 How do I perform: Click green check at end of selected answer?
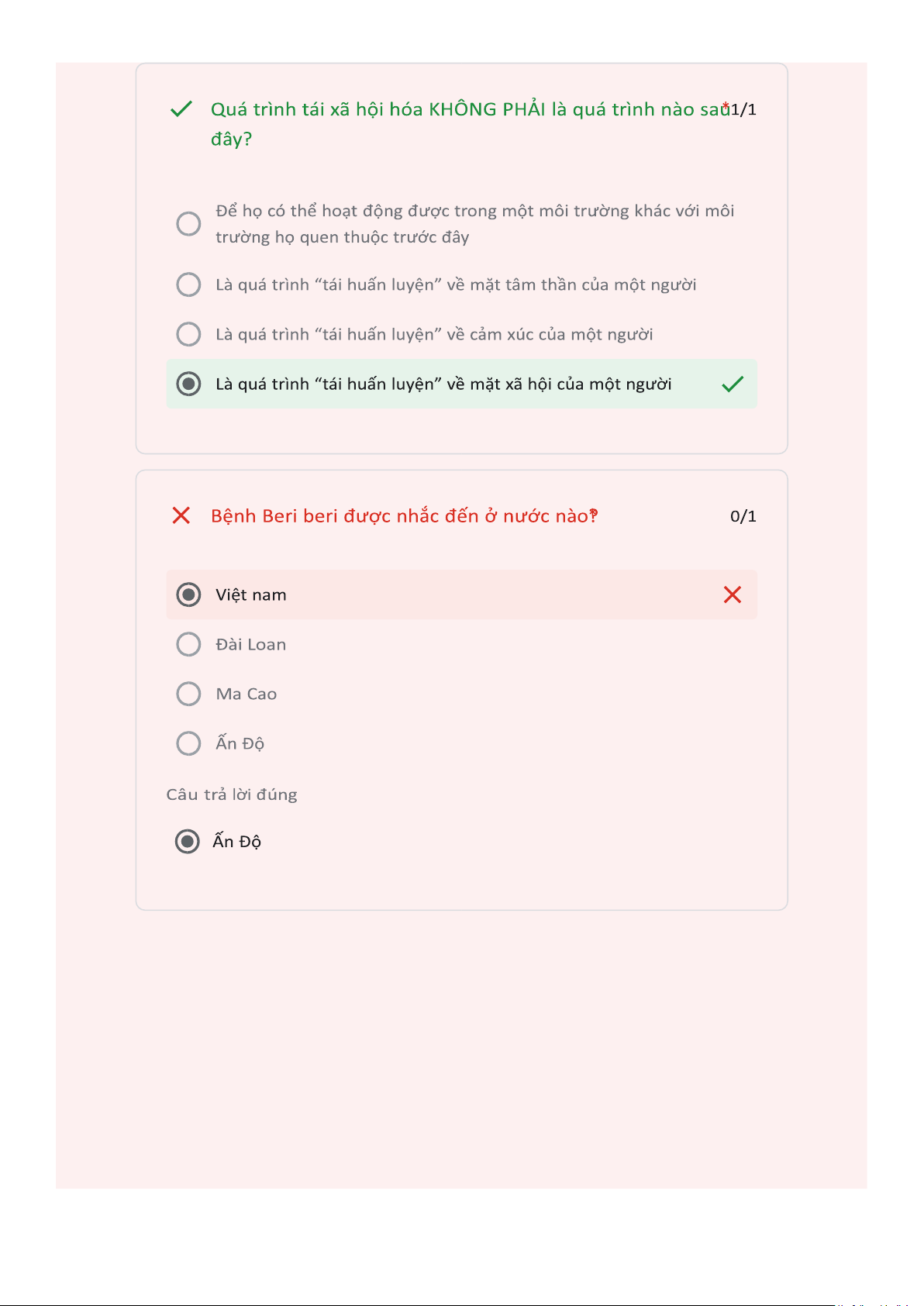pyautogui.click(x=733, y=384)
